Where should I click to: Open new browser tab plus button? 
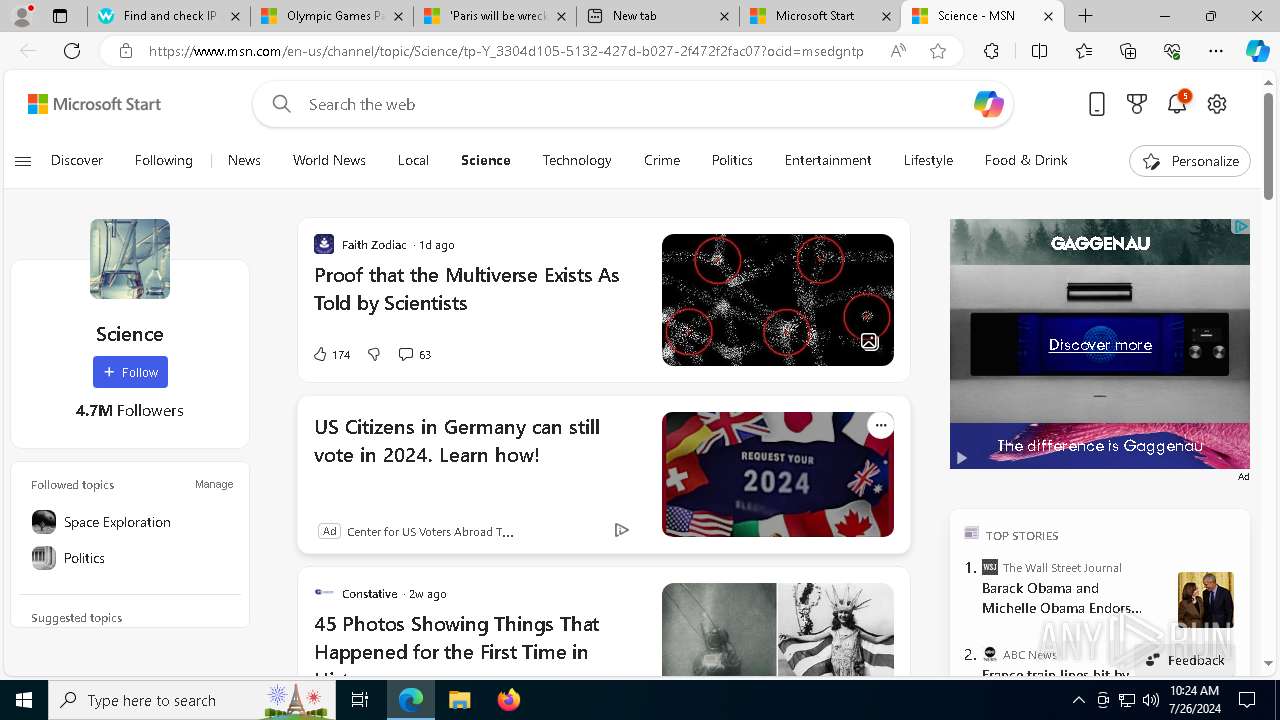tap(1085, 16)
